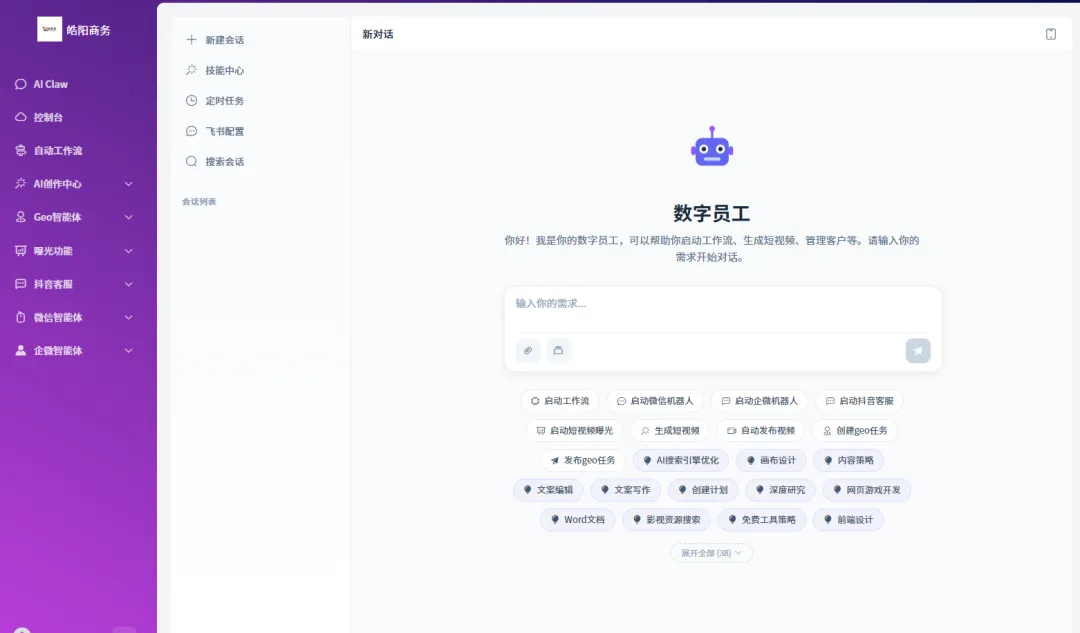
Task: Click the send message arrow icon
Action: pos(916,351)
